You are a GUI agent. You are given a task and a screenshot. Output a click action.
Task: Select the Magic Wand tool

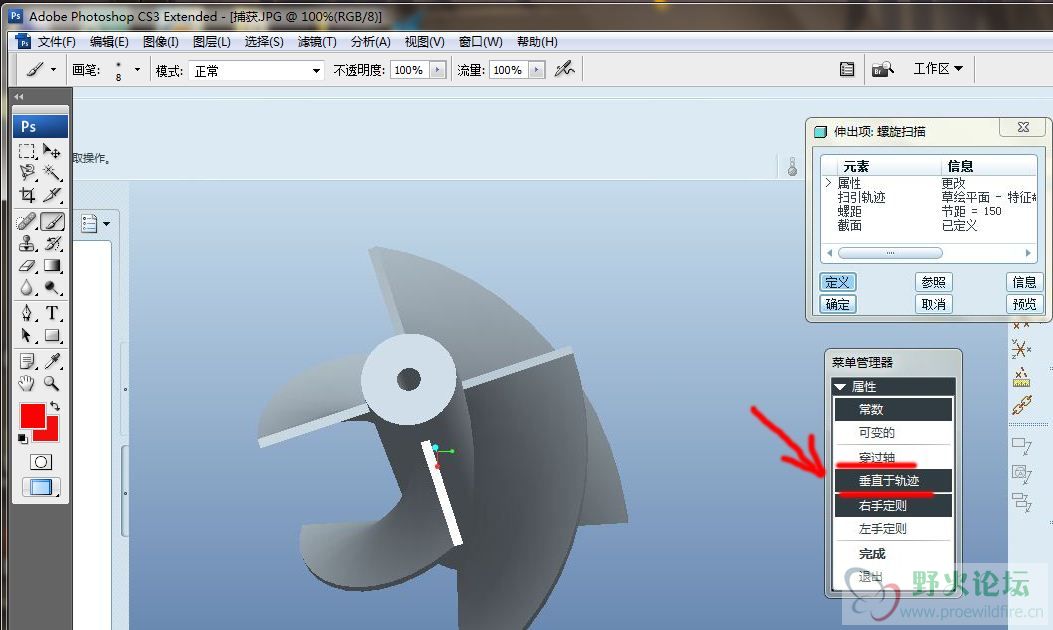(x=53, y=173)
